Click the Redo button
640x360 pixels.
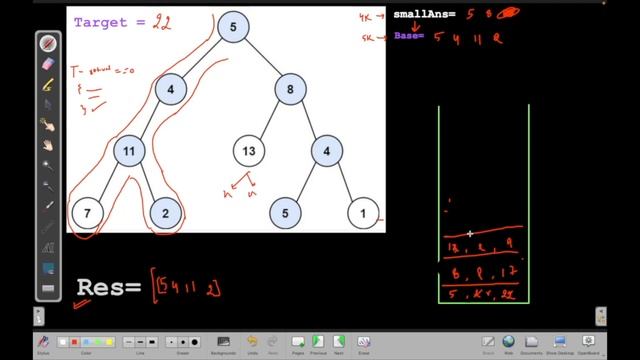coord(272,344)
